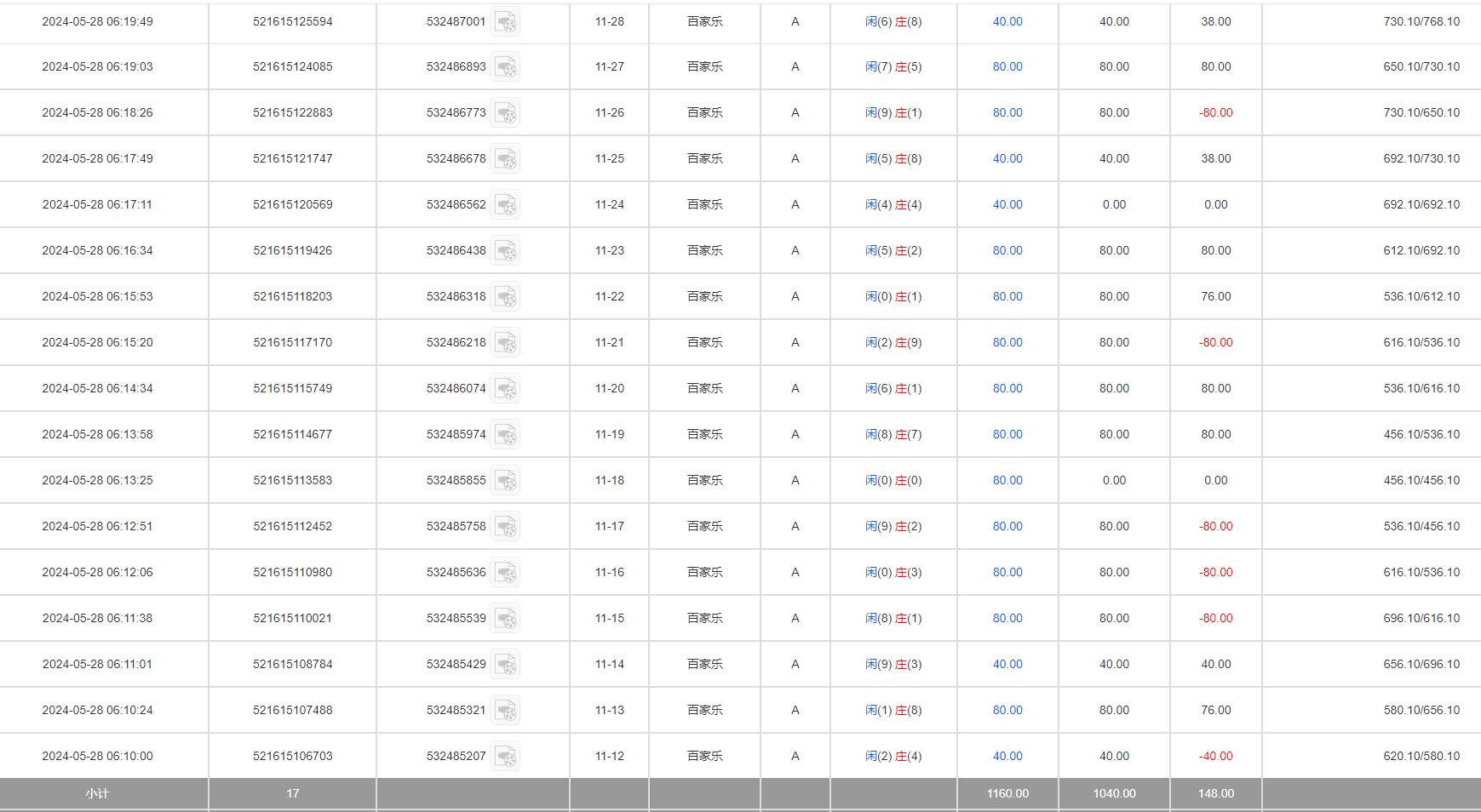Click the blue 80.00 amount in row 11-23
The image size is (1481, 812).
pyautogui.click(x=1007, y=250)
